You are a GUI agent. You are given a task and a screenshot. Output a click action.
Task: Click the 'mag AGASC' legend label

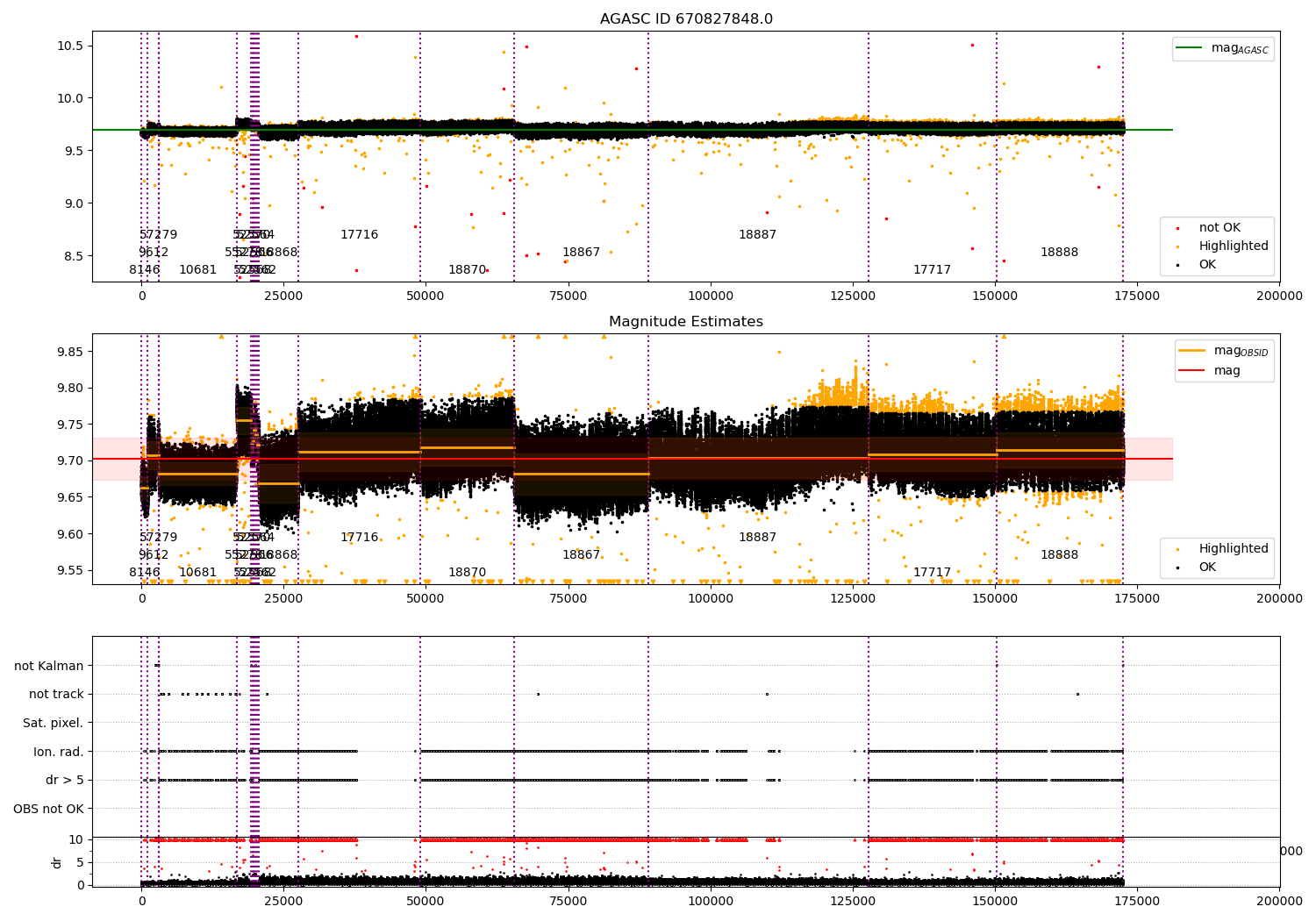[x=1240, y=48]
